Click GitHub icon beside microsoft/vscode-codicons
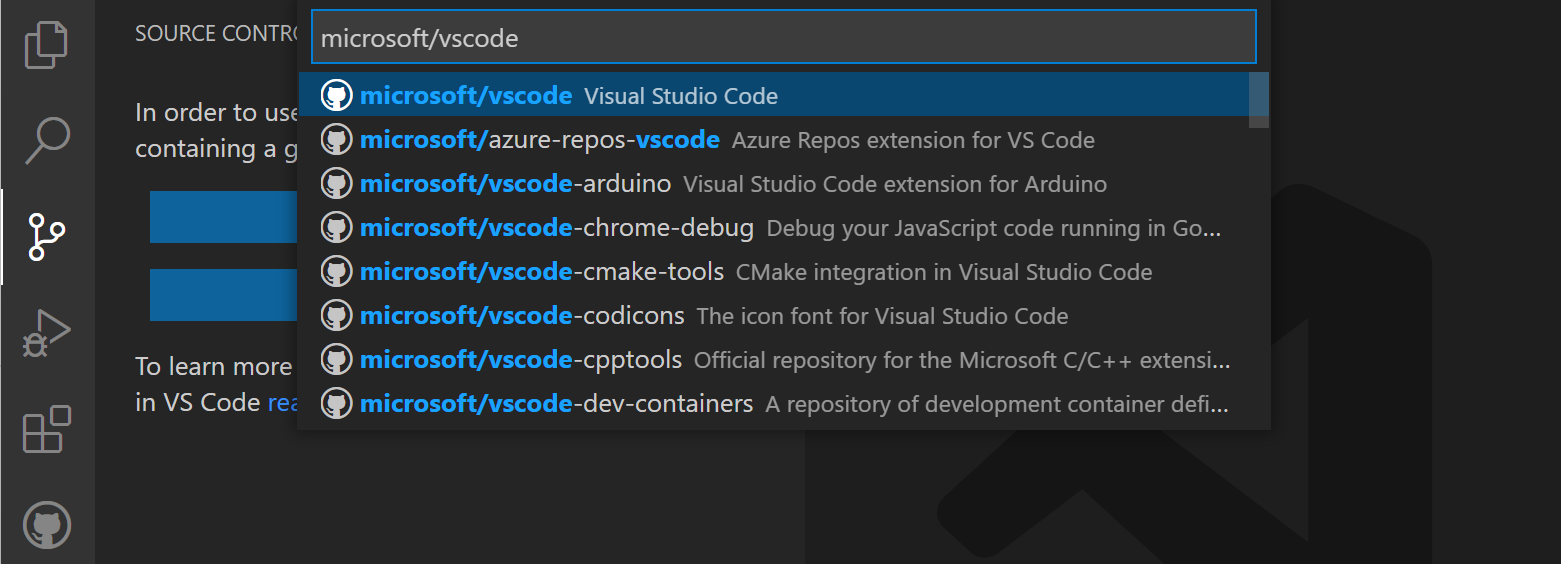Viewport: 1561px width, 564px height. pos(336,316)
